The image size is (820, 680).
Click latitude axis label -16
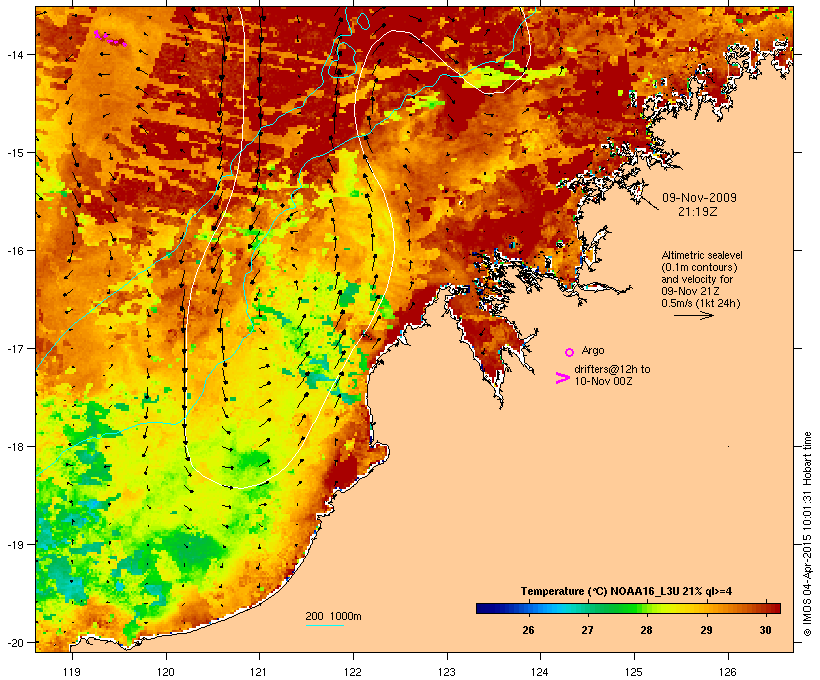[x=14, y=251]
